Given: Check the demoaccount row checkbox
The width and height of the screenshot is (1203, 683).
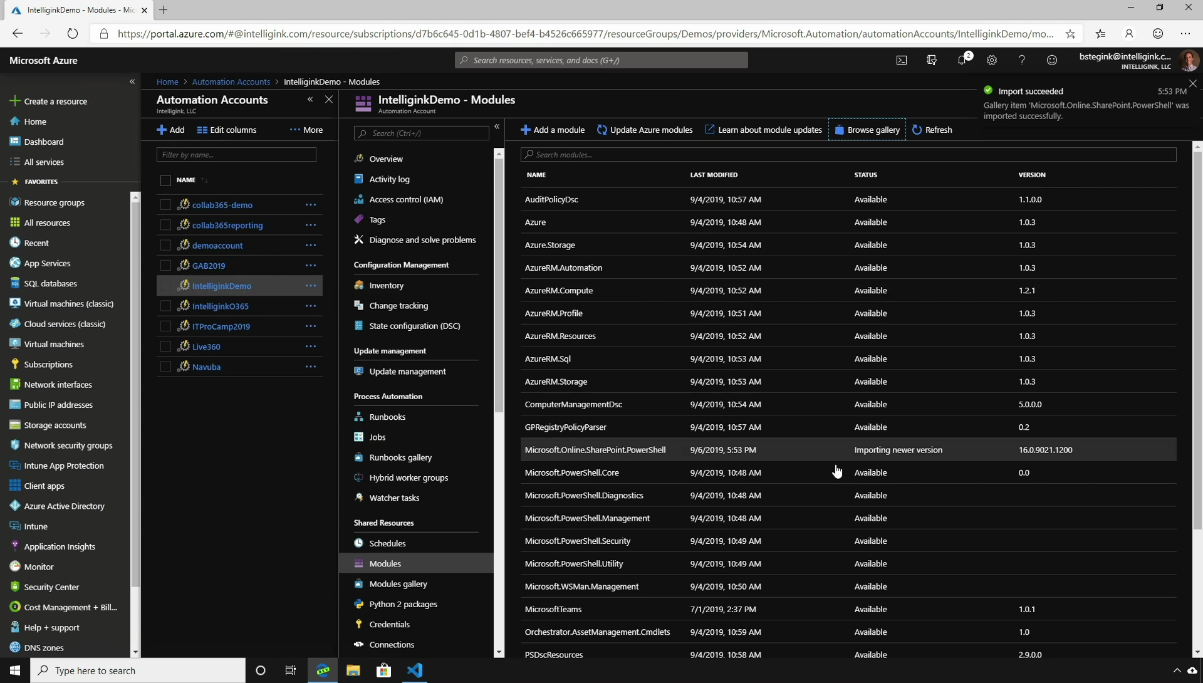Looking at the screenshot, I should click(165, 245).
